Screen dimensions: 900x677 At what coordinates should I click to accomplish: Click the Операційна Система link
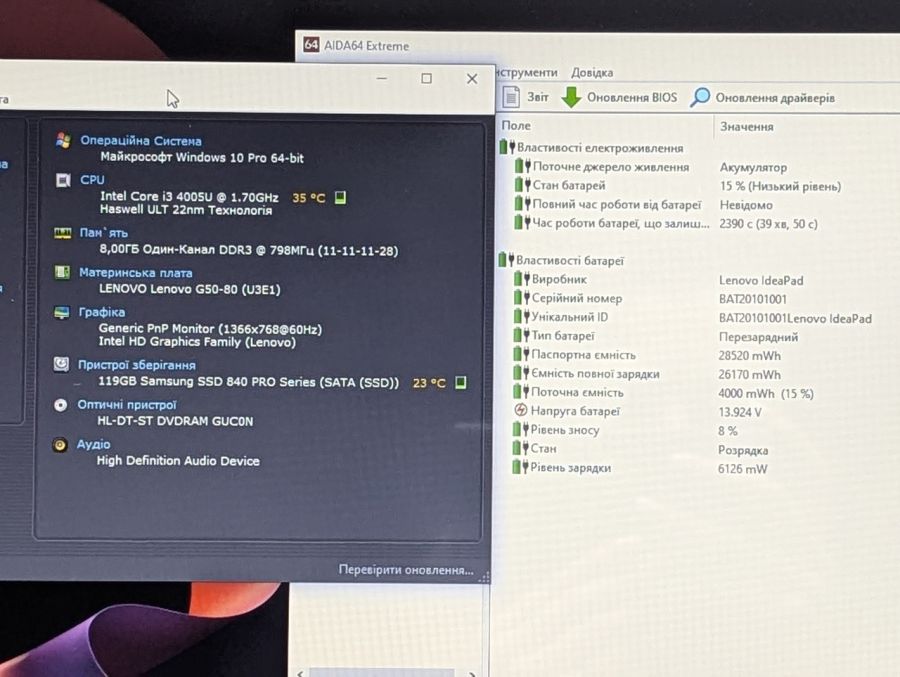[x=141, y=141]
